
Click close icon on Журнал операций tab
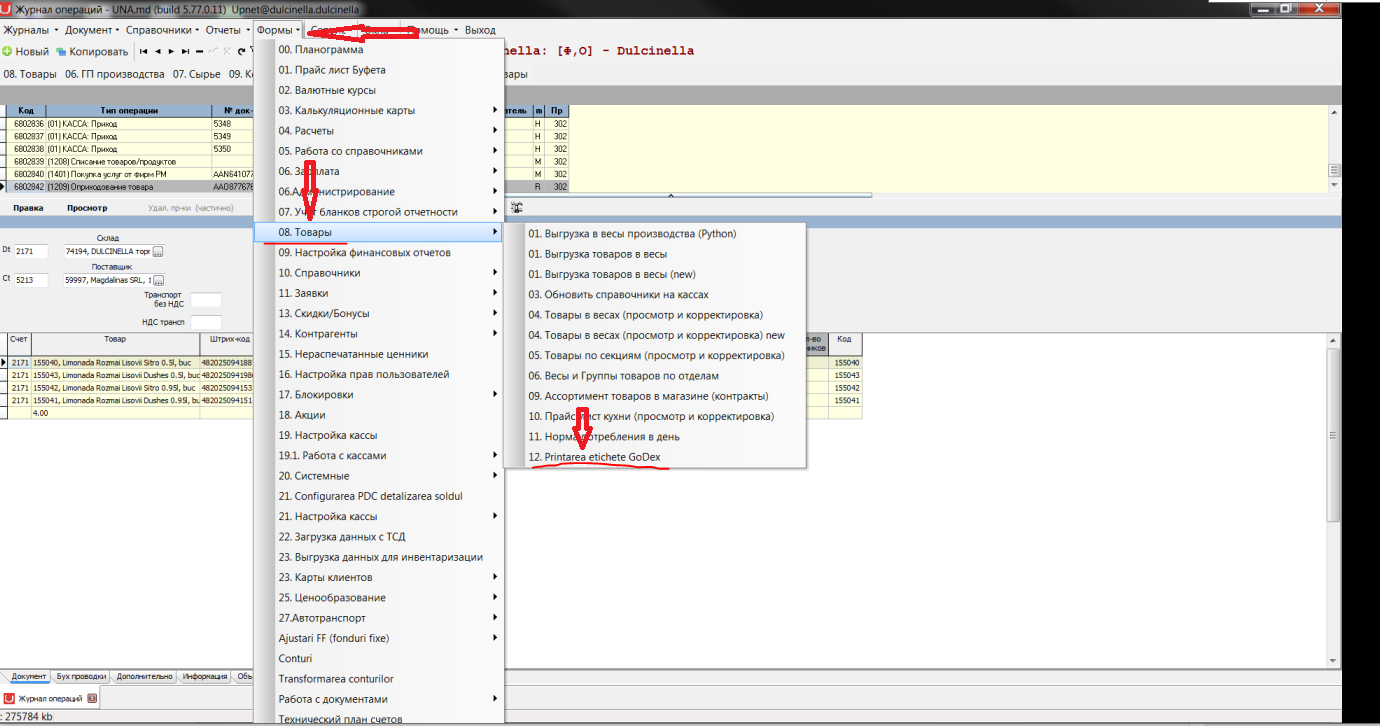coord(92,698)
